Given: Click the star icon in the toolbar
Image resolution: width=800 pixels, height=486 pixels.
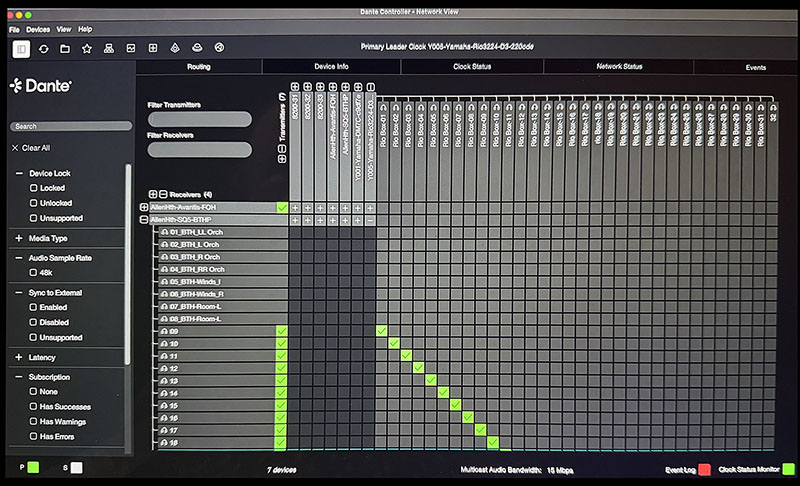Looking at the screenshot, I should pos(87,49).
